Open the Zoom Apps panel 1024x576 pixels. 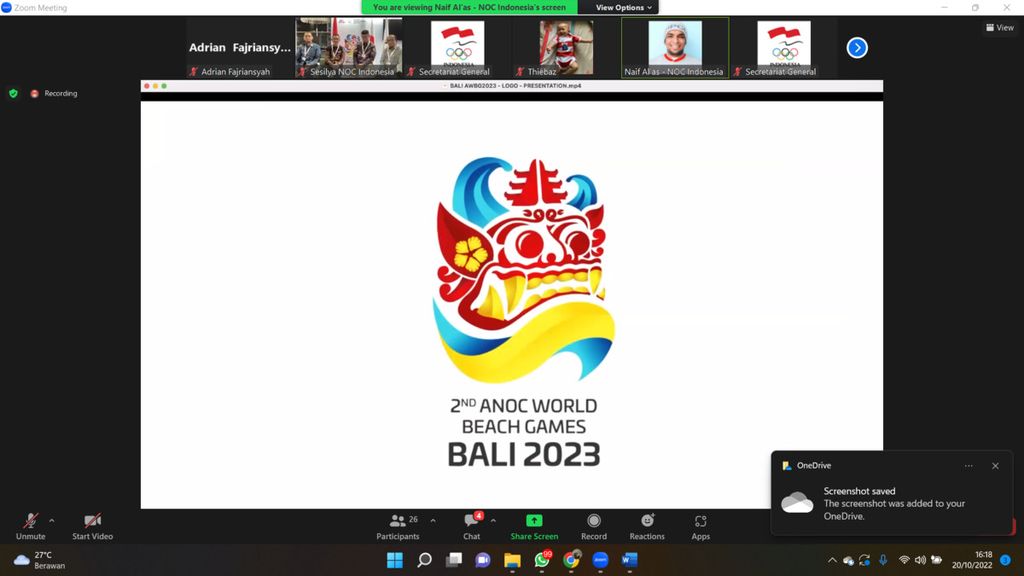pyautogui.click(x=701, y=526)
